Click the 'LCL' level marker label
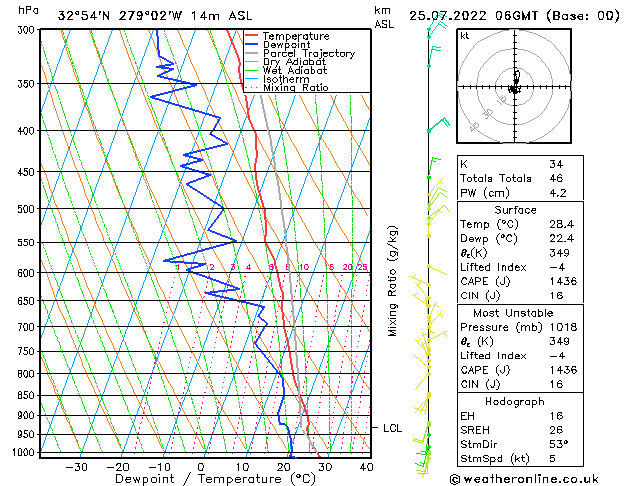This screenshot has width=629, height=486. pos(392,428)
